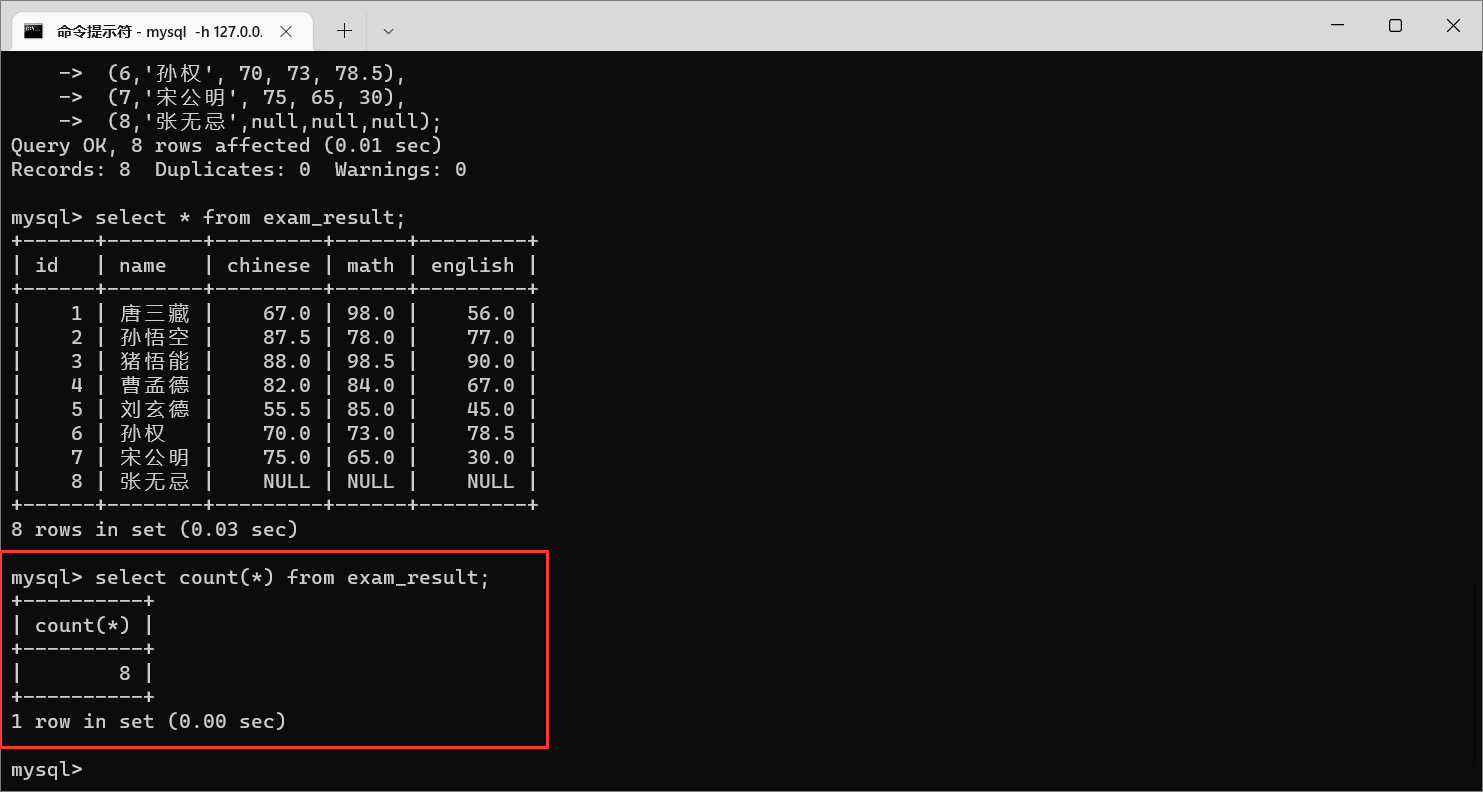The image size is (1483, 792).
Task: Click the final empty mysql> prompt
Action: pyautogui.click(x=46, y=769)
